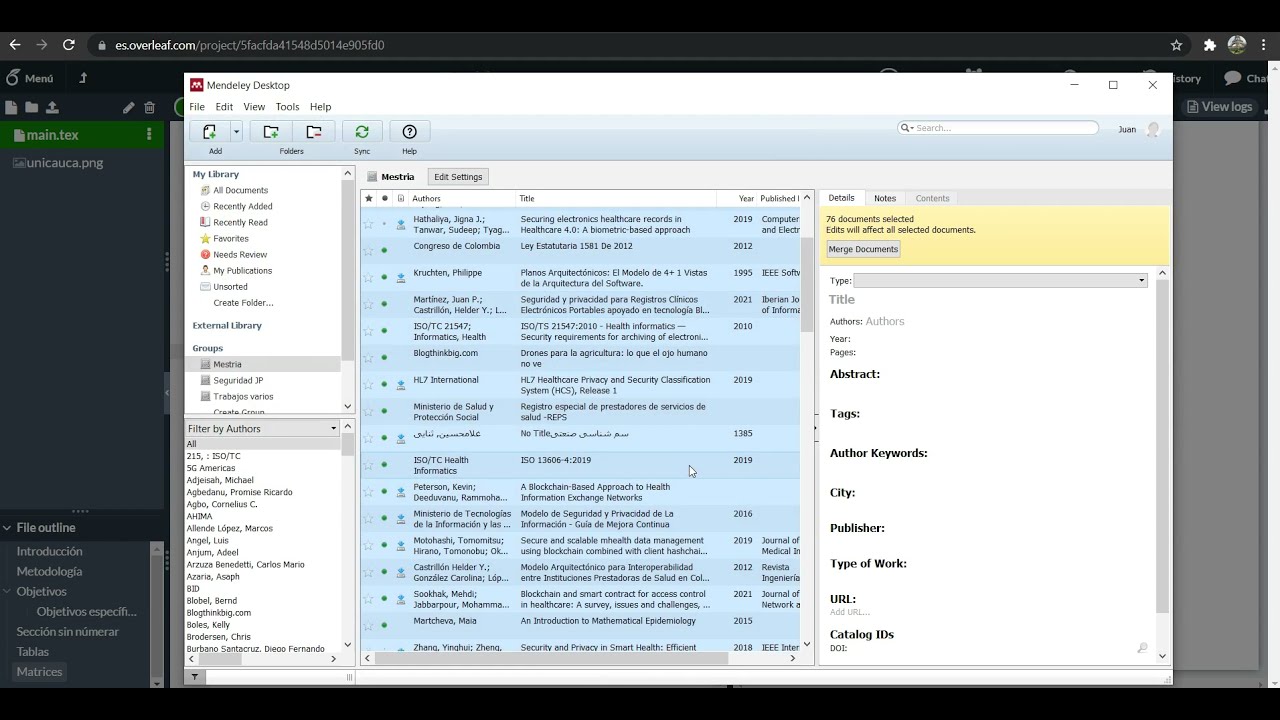The height and width of the screenshot is (720, 1280).
Task: Open the Favorites collection
Action: pyautogui.click(x=230, y=238)
